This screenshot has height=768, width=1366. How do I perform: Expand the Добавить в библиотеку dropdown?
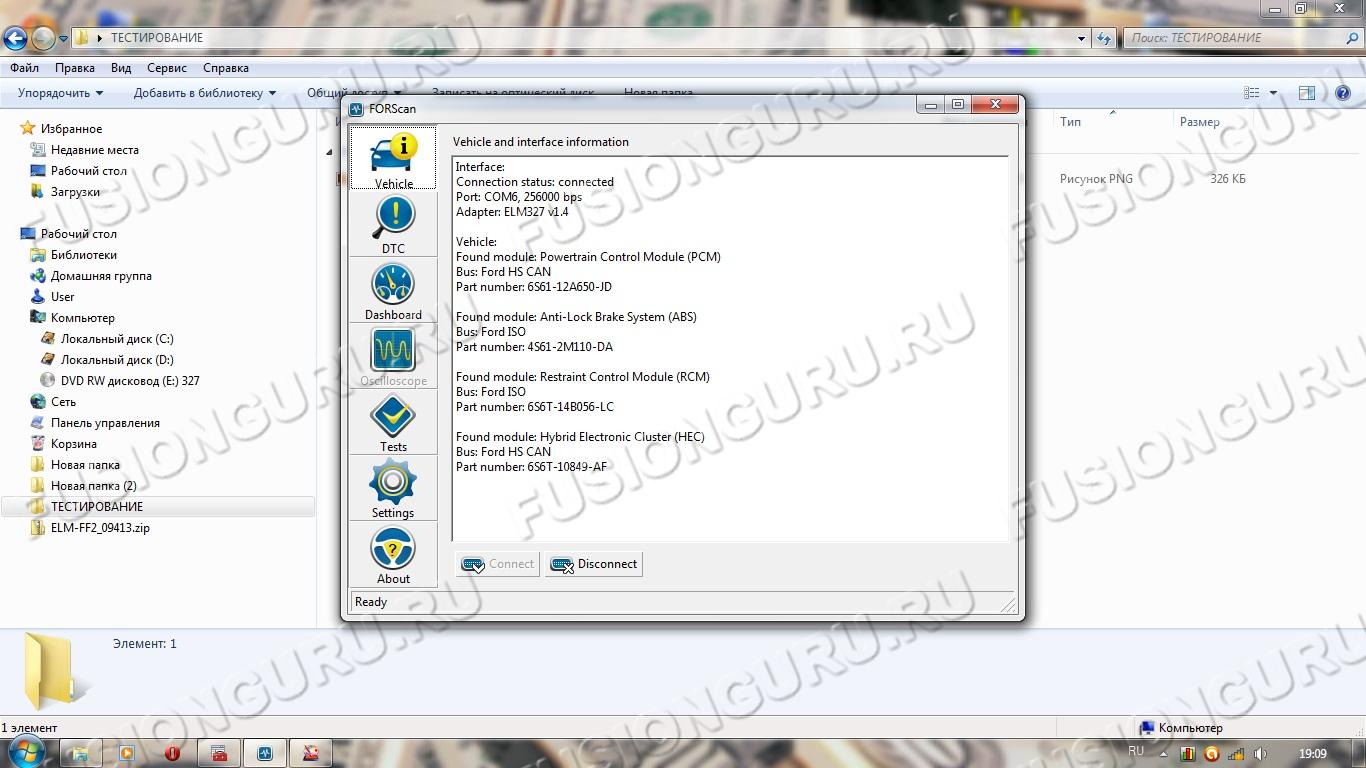(x=205, y=93)
